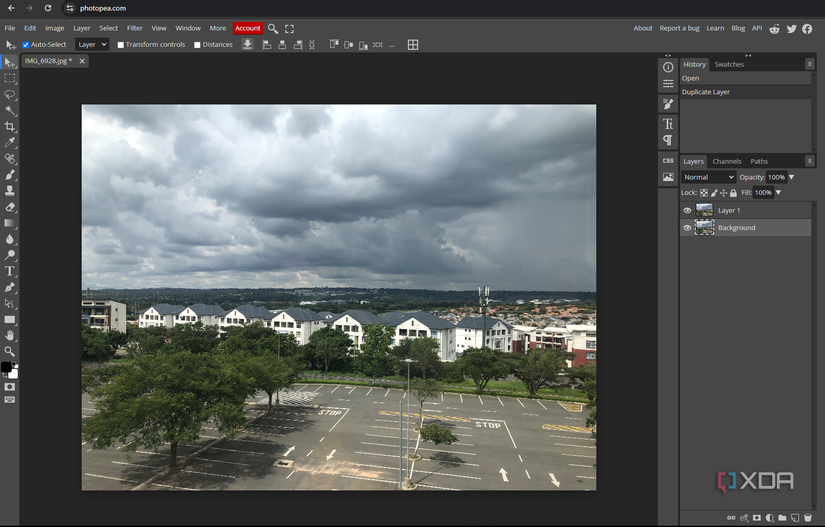Select the Brush tool

(9, 175)
